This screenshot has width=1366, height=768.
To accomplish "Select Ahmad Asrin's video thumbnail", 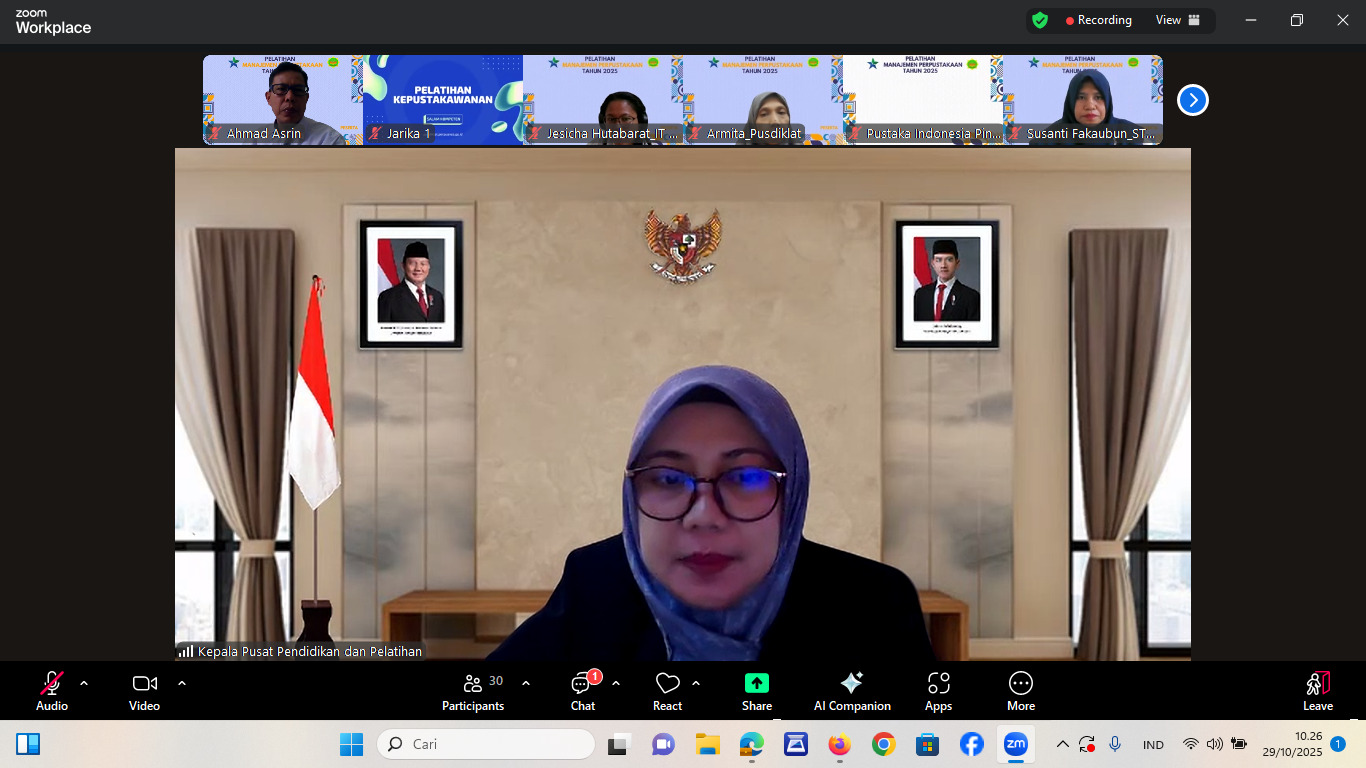I will (x=283, y=100).
